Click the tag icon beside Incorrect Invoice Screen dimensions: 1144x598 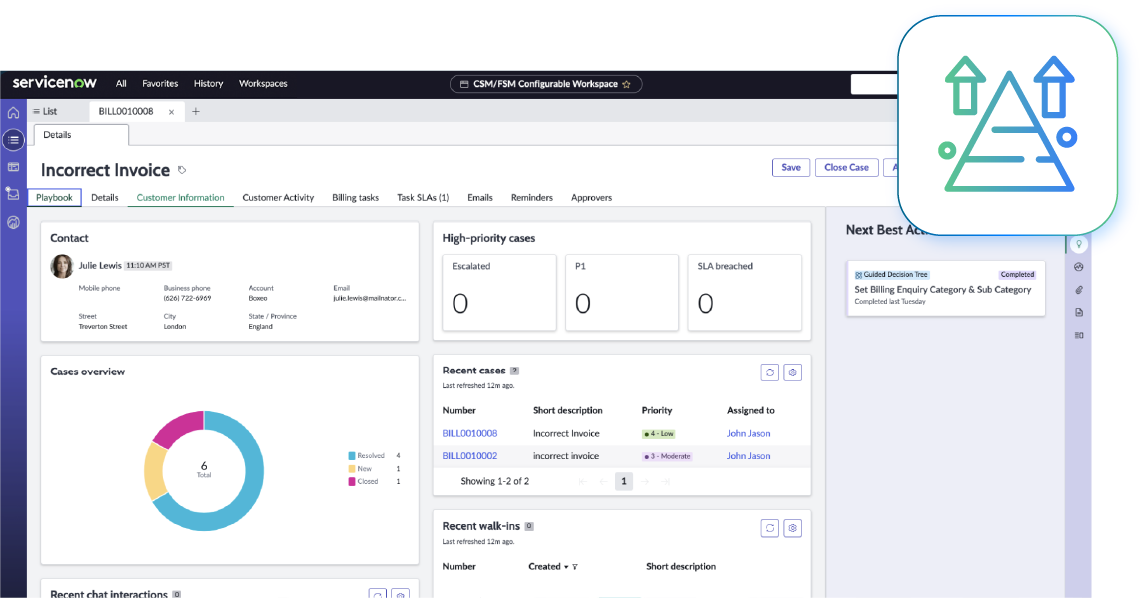(182, 170)
